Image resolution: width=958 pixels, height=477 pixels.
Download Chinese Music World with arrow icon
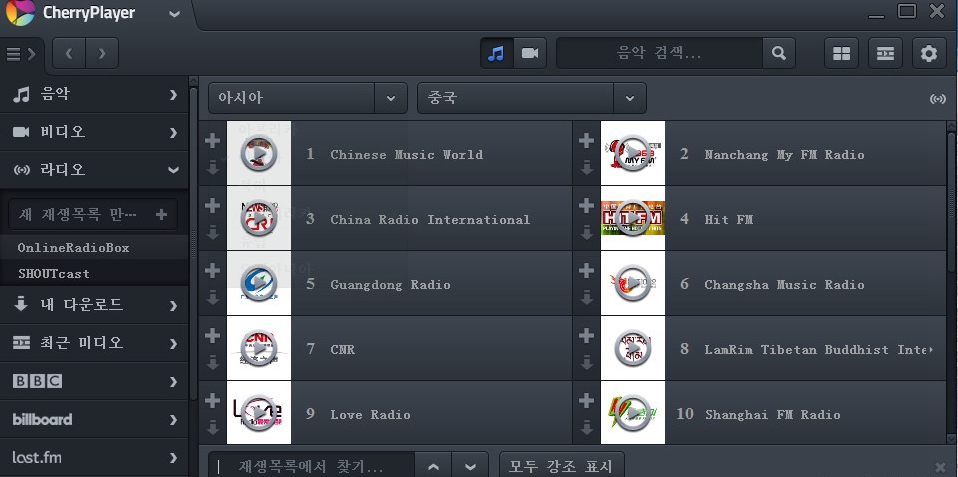(213, 168)
